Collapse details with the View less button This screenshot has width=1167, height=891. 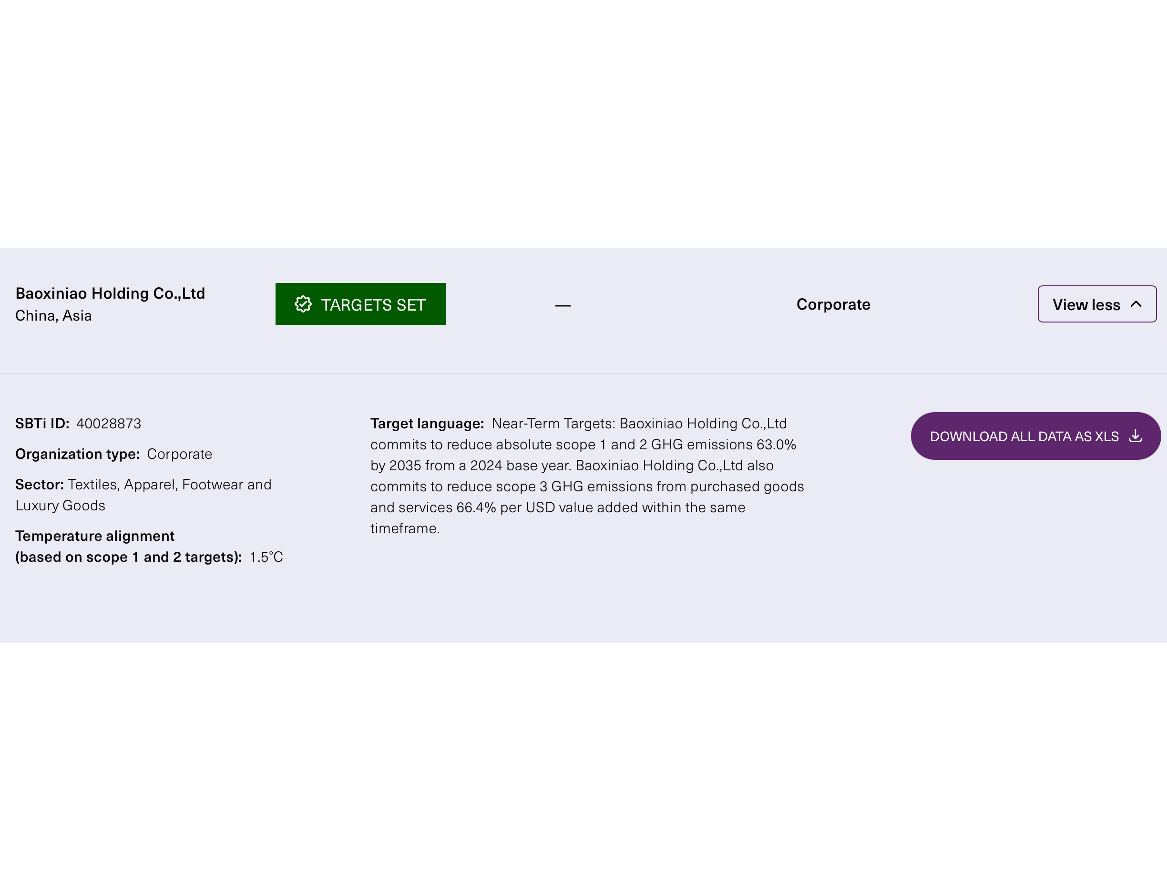[1097, 304]
